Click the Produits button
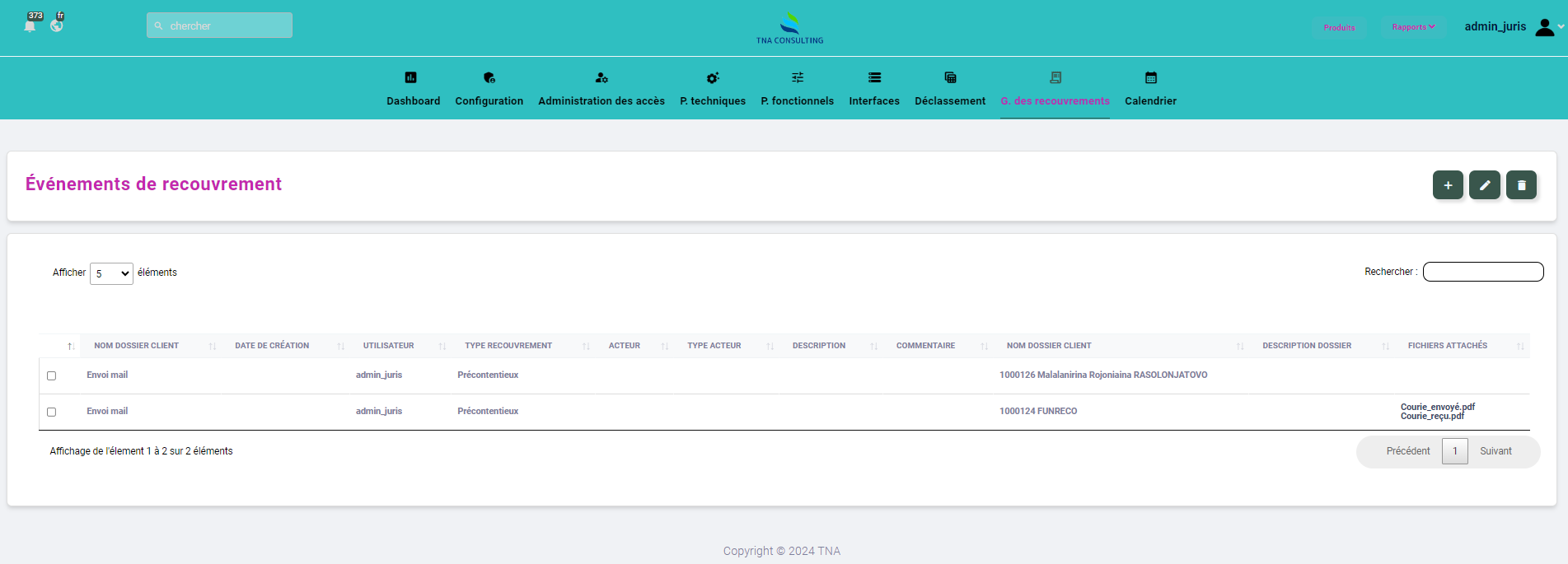Image resolution: width=1568 pixels, height=564 pixels. [1339, 27]
